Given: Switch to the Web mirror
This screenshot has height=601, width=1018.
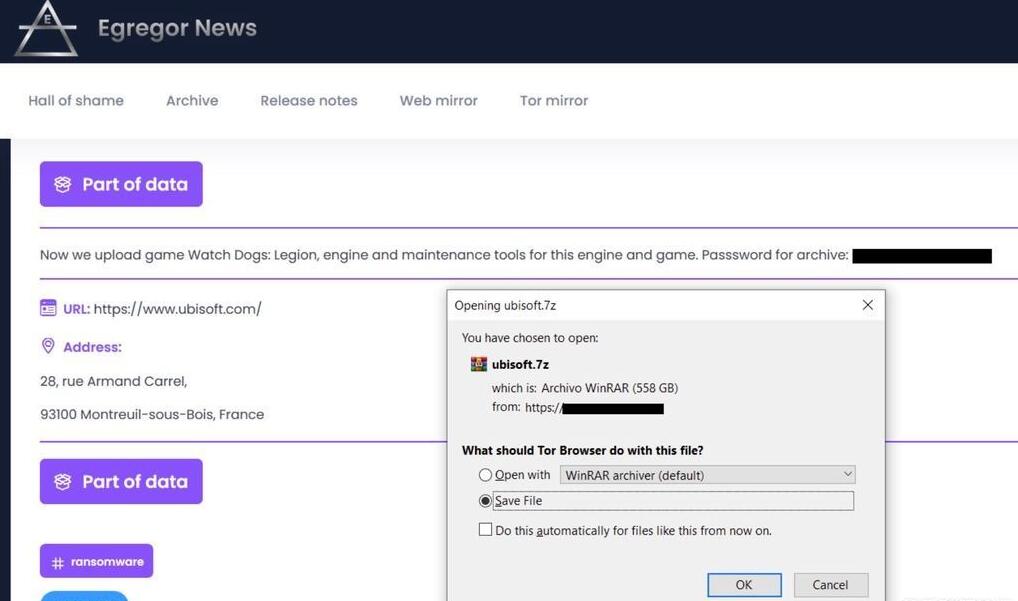Looking at the screenshot, I should coord(439,101).
